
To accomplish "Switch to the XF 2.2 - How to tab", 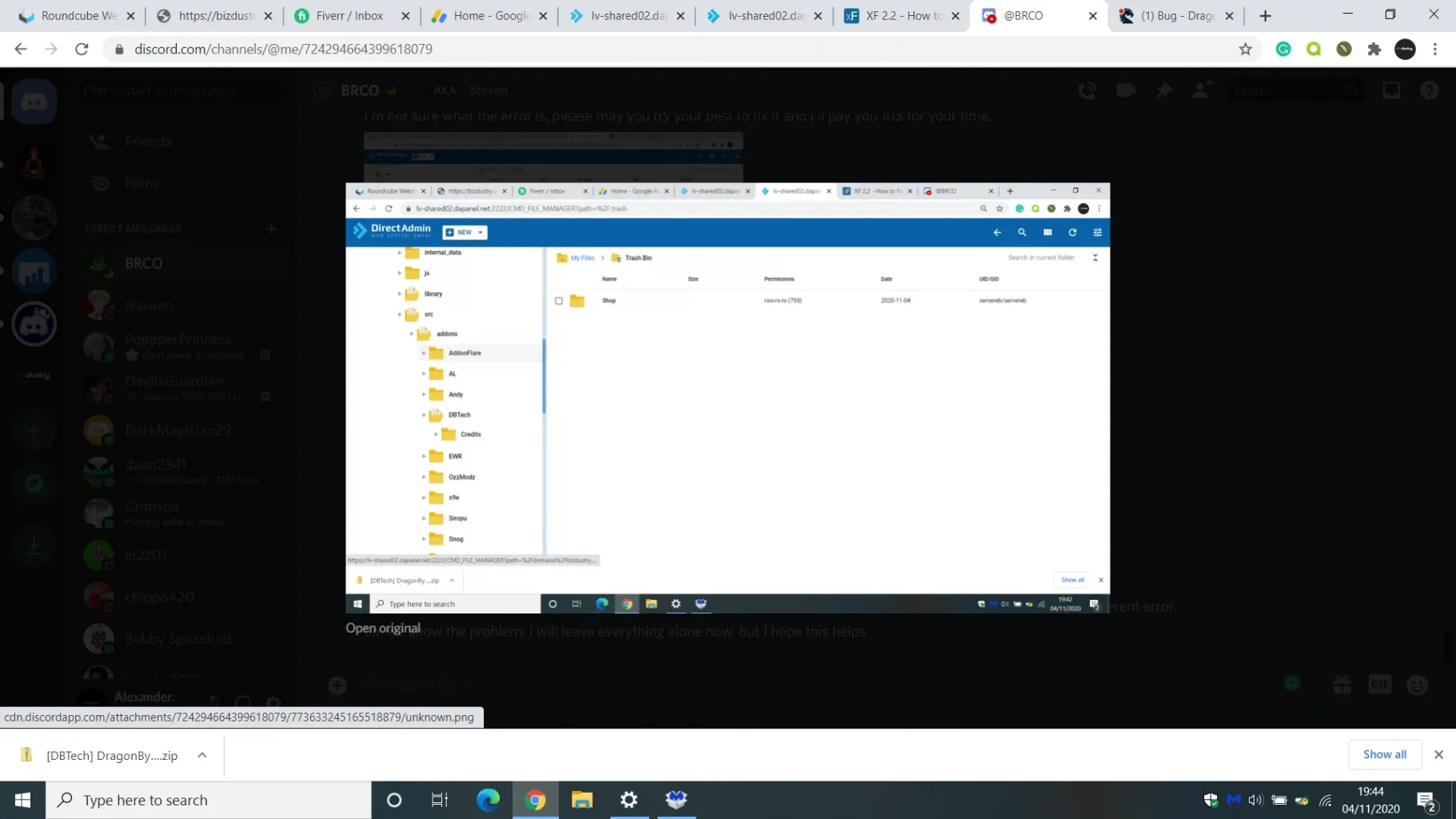I will (x=904, y=16).
